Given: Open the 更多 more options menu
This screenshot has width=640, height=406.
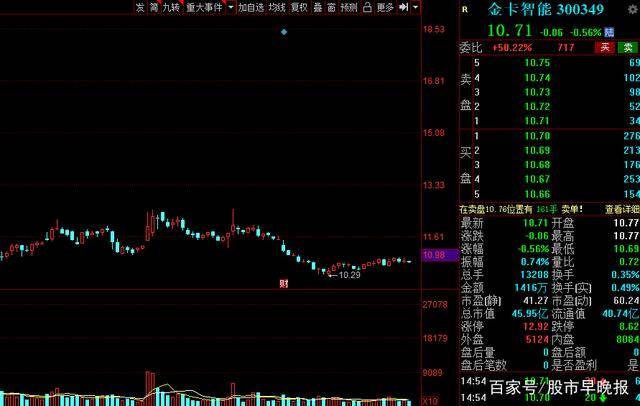Looking at the screenshot, I should [x=385, y=7].
